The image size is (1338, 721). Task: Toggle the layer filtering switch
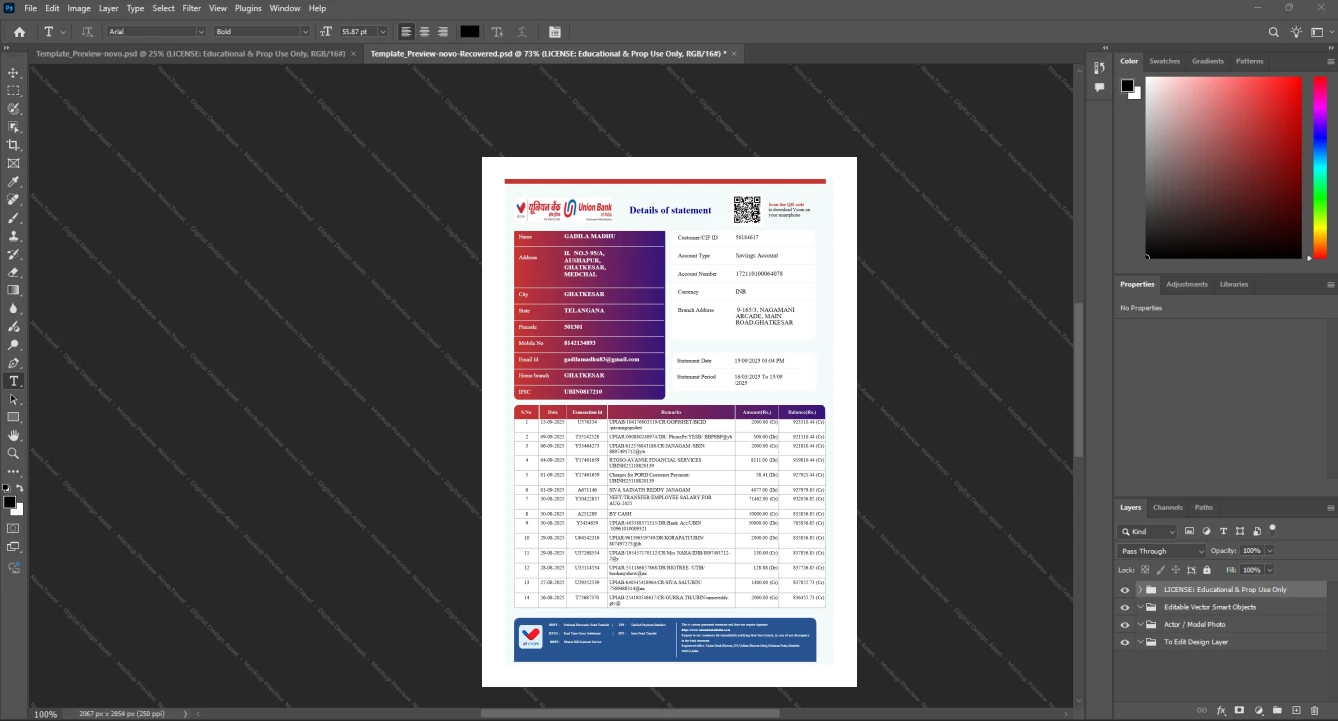(x=1273, y=530)
